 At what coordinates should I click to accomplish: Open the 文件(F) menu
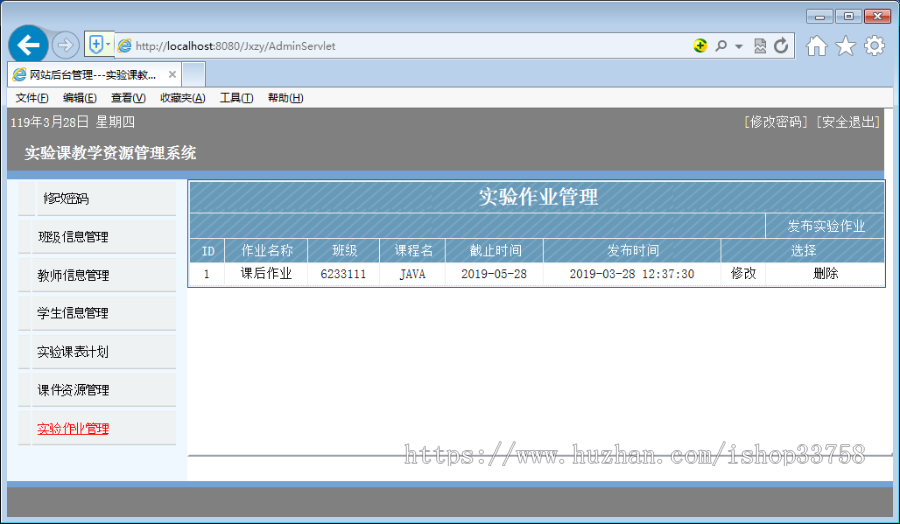[32, 98]
